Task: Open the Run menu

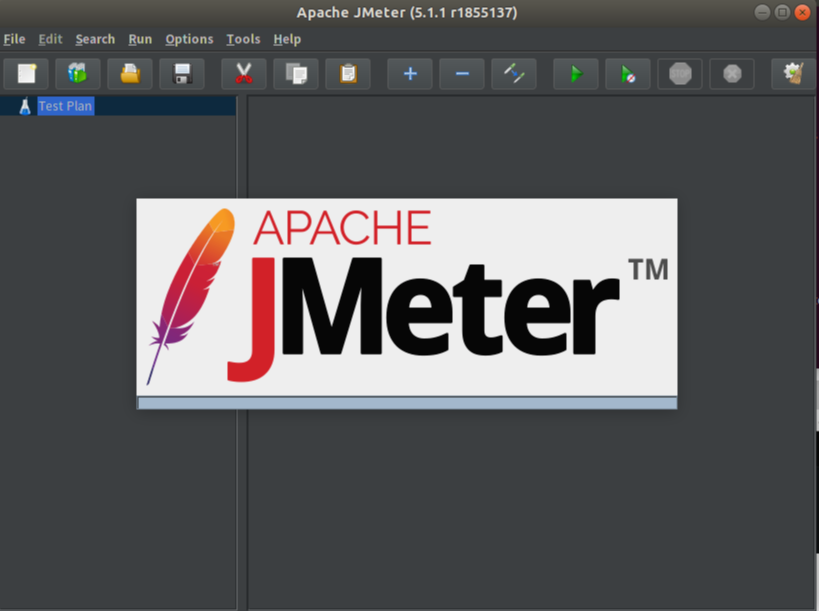Action: (x=140, y=39)
